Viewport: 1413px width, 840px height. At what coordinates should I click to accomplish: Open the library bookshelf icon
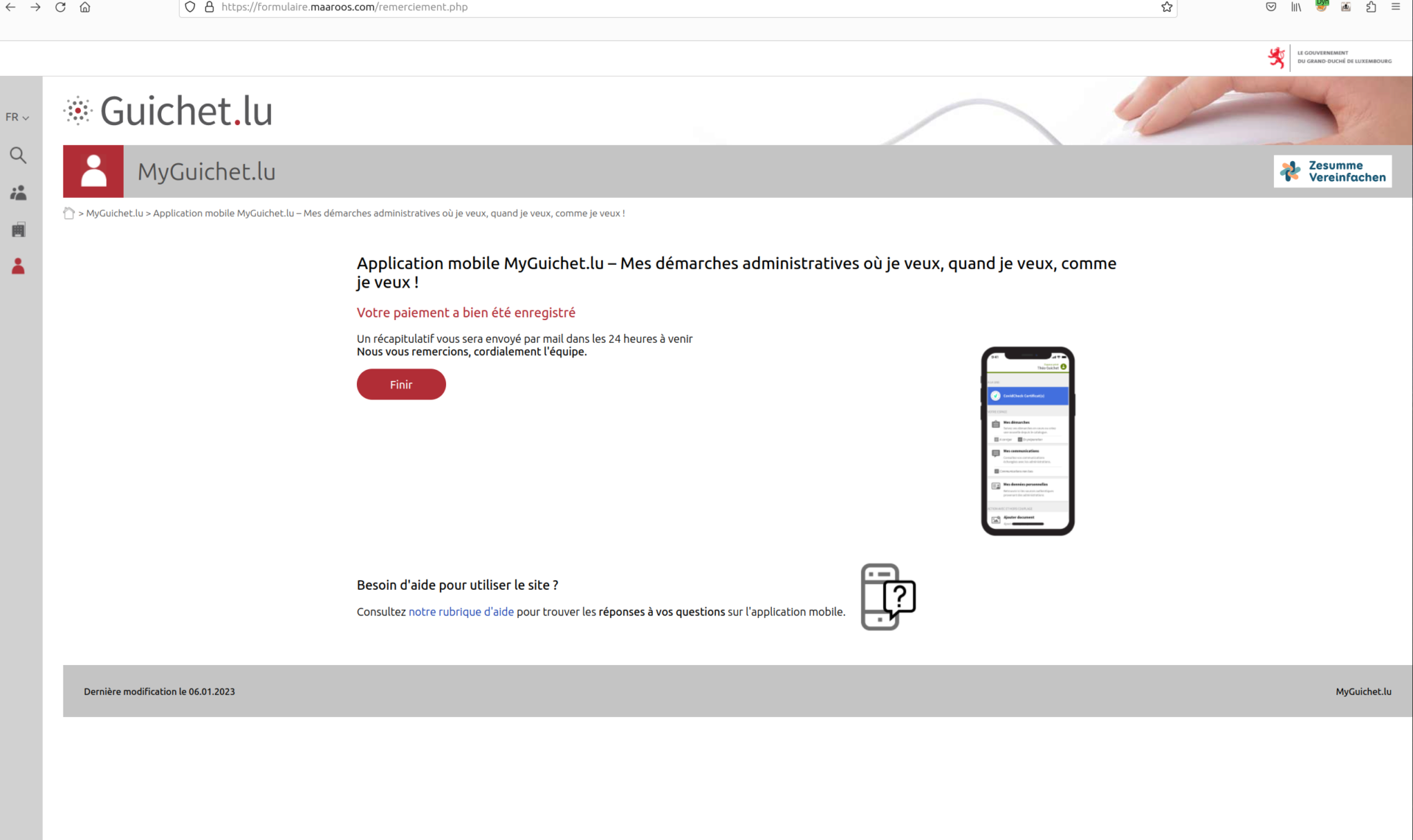tap(1296, 7)
